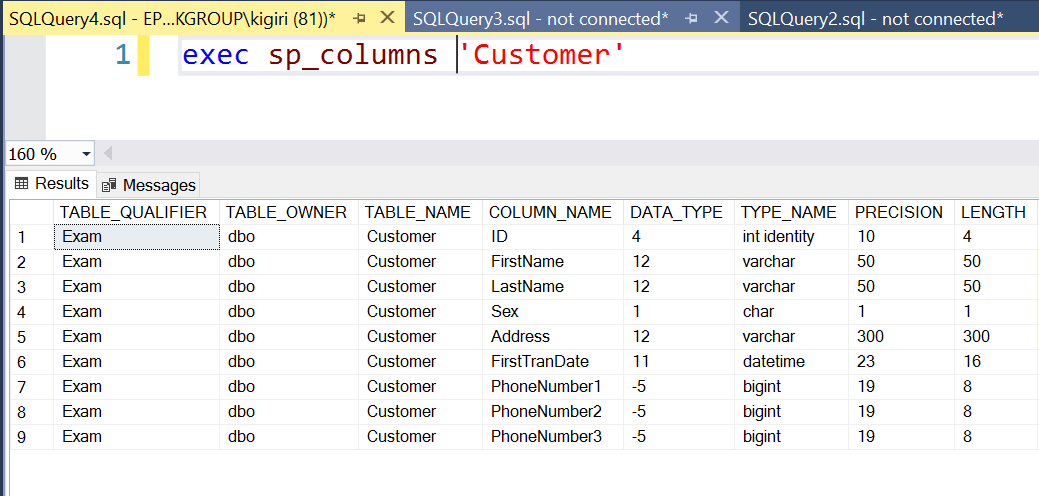Image resolution: width=1039 pixels, height=496 pixels.
Task: Click the Exam cell in row 1
Action: pos(136,236)
